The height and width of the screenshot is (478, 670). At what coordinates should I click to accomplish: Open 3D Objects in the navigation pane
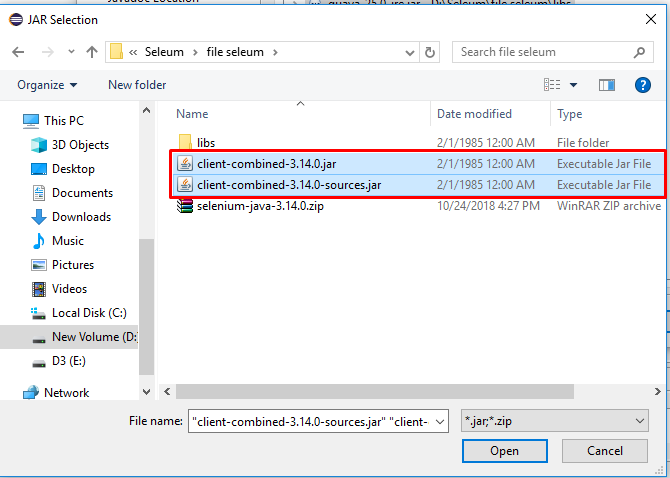[x=80, y=145]
